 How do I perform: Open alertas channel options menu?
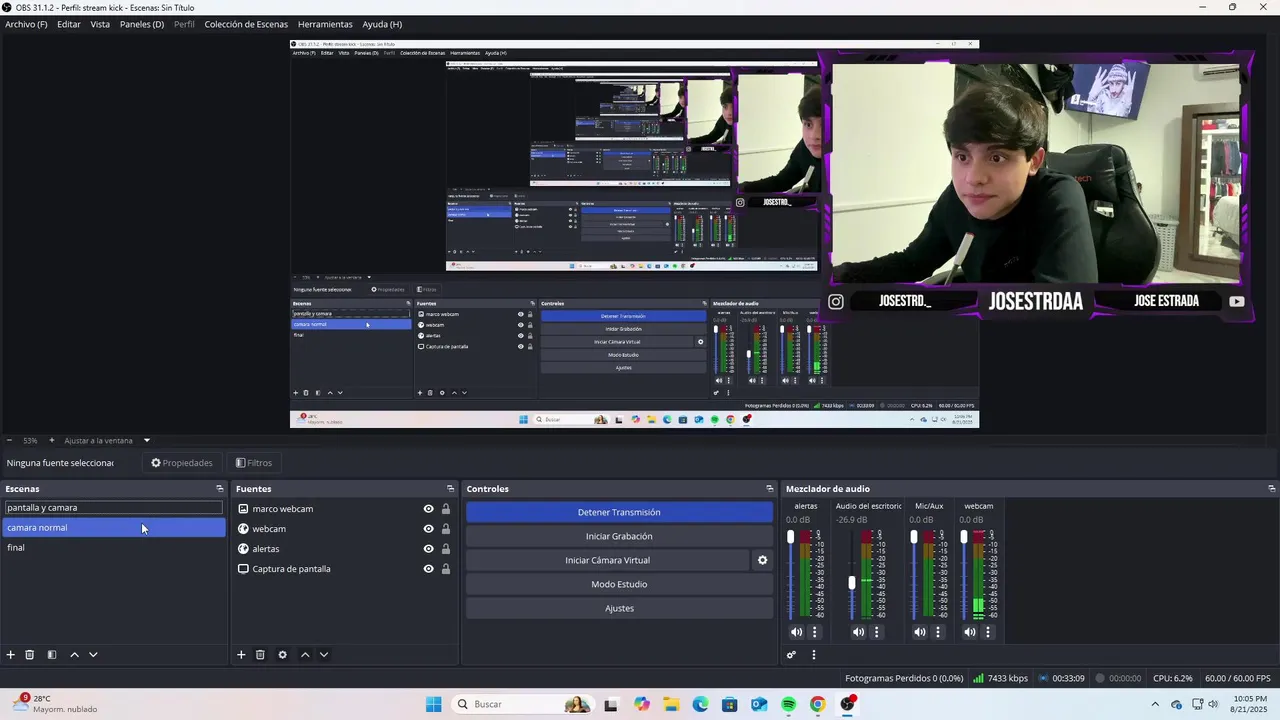pos(814,632)
